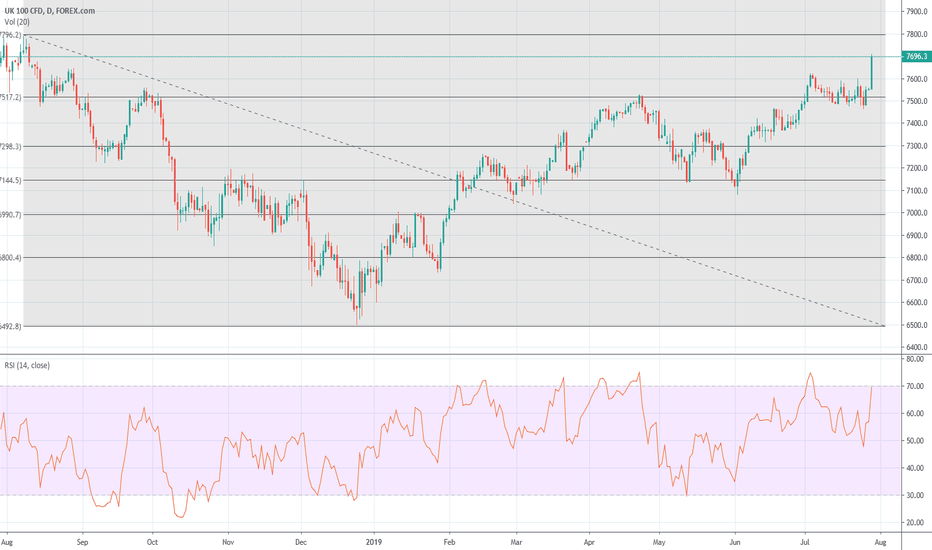The width and height of the screenshot is (932, 550).
Task: Click the 6700.0 price scale value
Action: click(917, 280)
